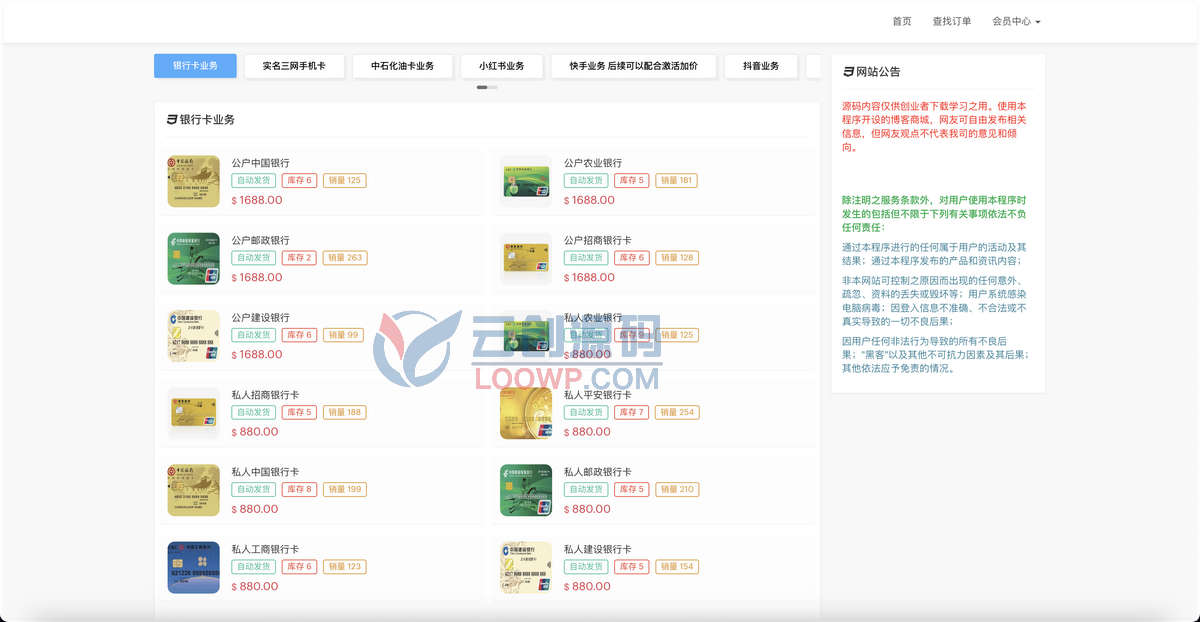Click the 私人邮政银行卡 product name

[x=598, y=471]
